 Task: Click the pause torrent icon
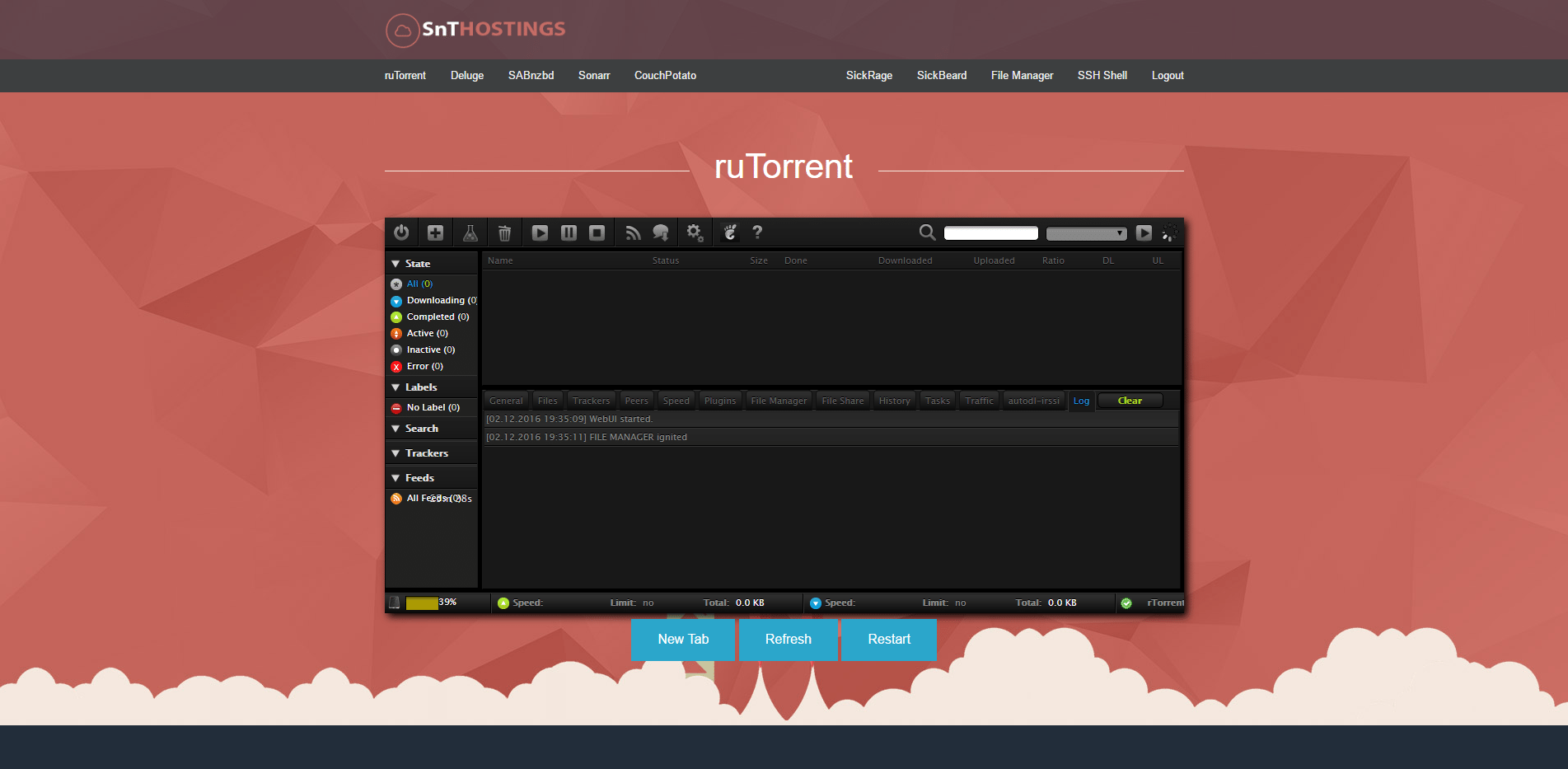pos(569,232)
